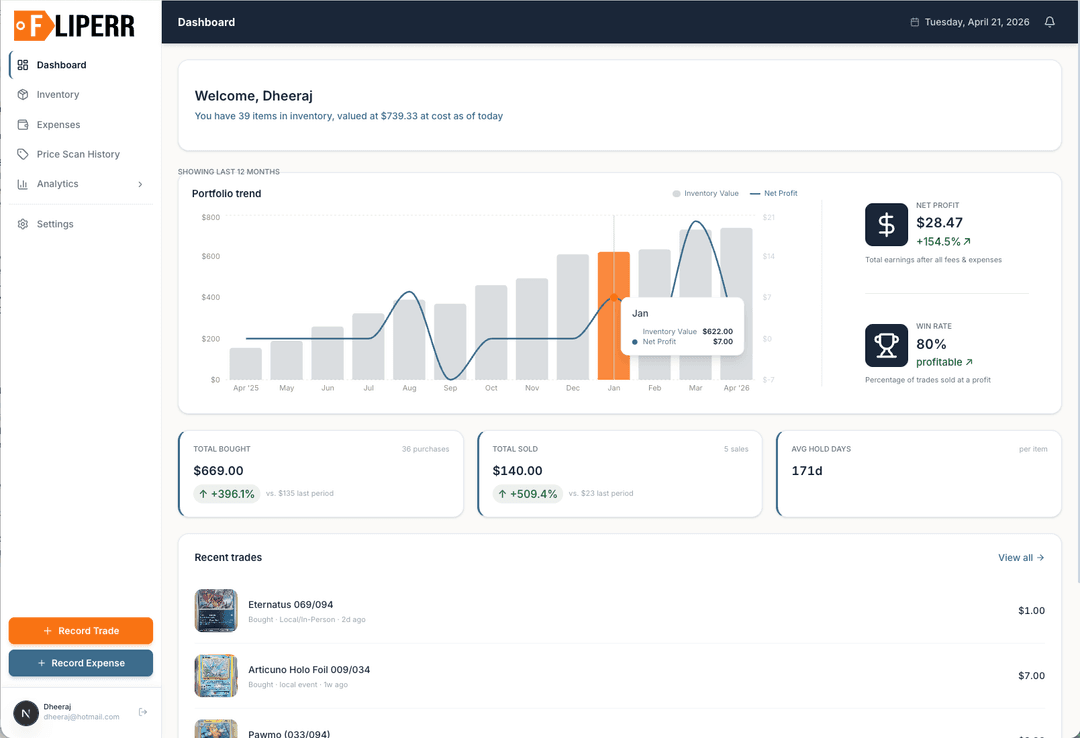This screenshot has width=1080, height=738.
Task: Go to the Inventory page
Action: click(x=81, y=94)
